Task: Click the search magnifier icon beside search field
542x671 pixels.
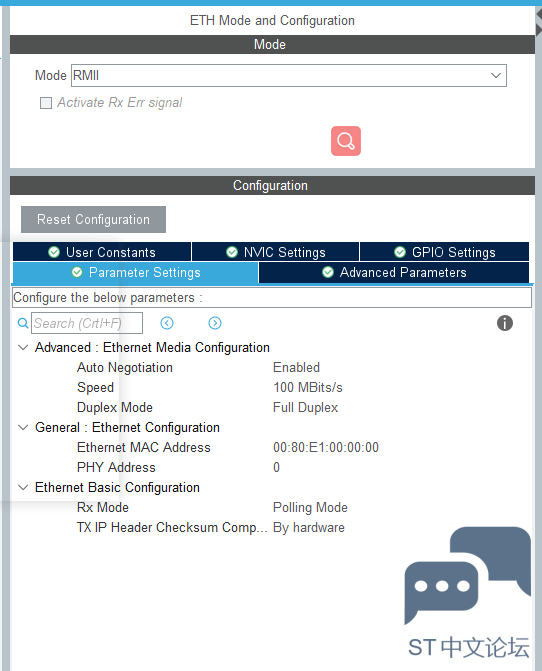Action: tap(23, 323)
